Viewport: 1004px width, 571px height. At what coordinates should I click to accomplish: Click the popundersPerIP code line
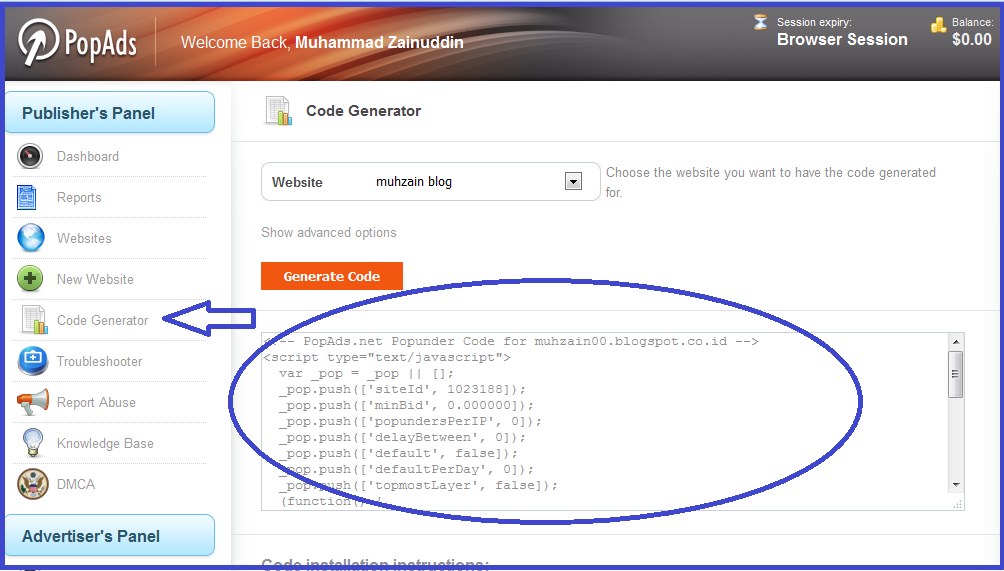pyautogui.click(x=410, y=421)
